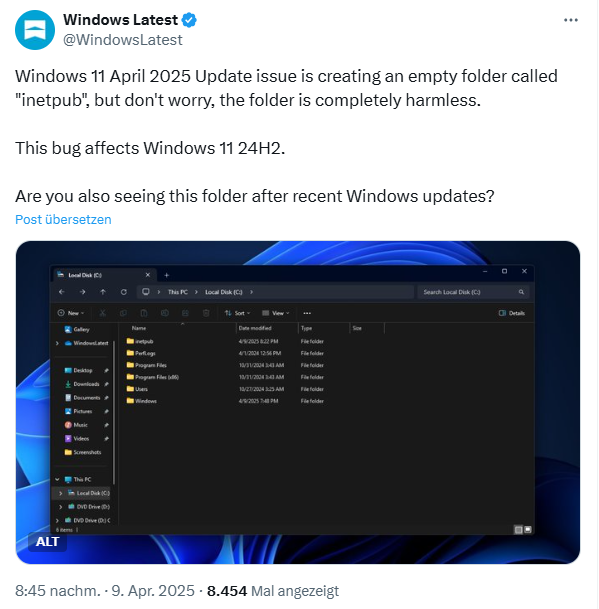Open the tweet's three-dot more options menu
Screen dimensions: 599x609
(571, 20)
